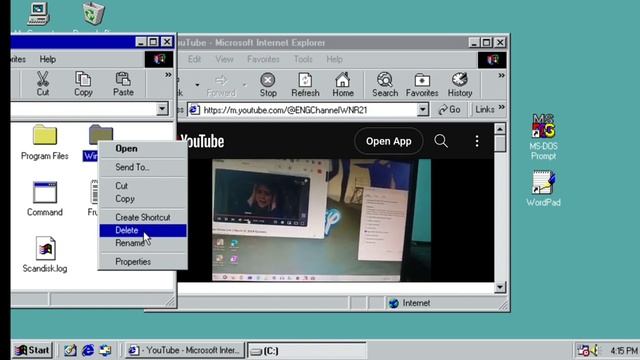Image resolution: width=640 pixels, height=360 pixels.
Task: Open Favorites from the Internet Explorer toolbar
Action: click(x=422, y=84)
